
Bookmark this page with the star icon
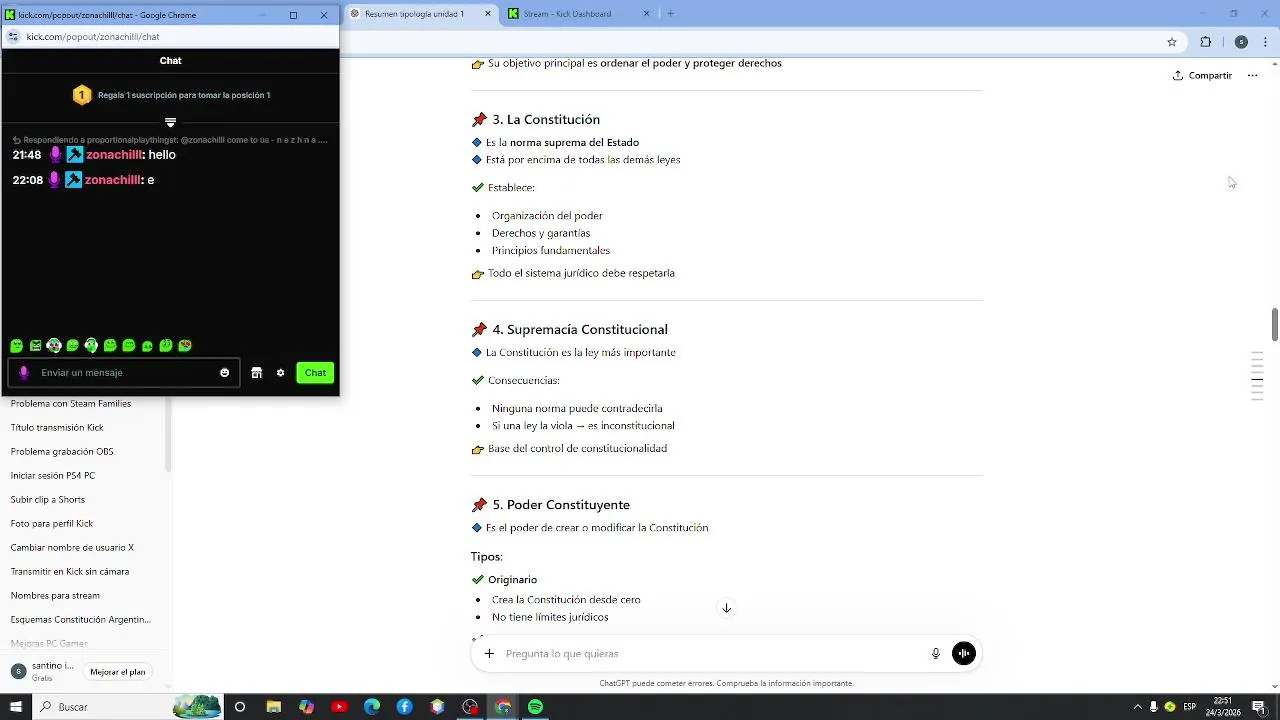1172,42
